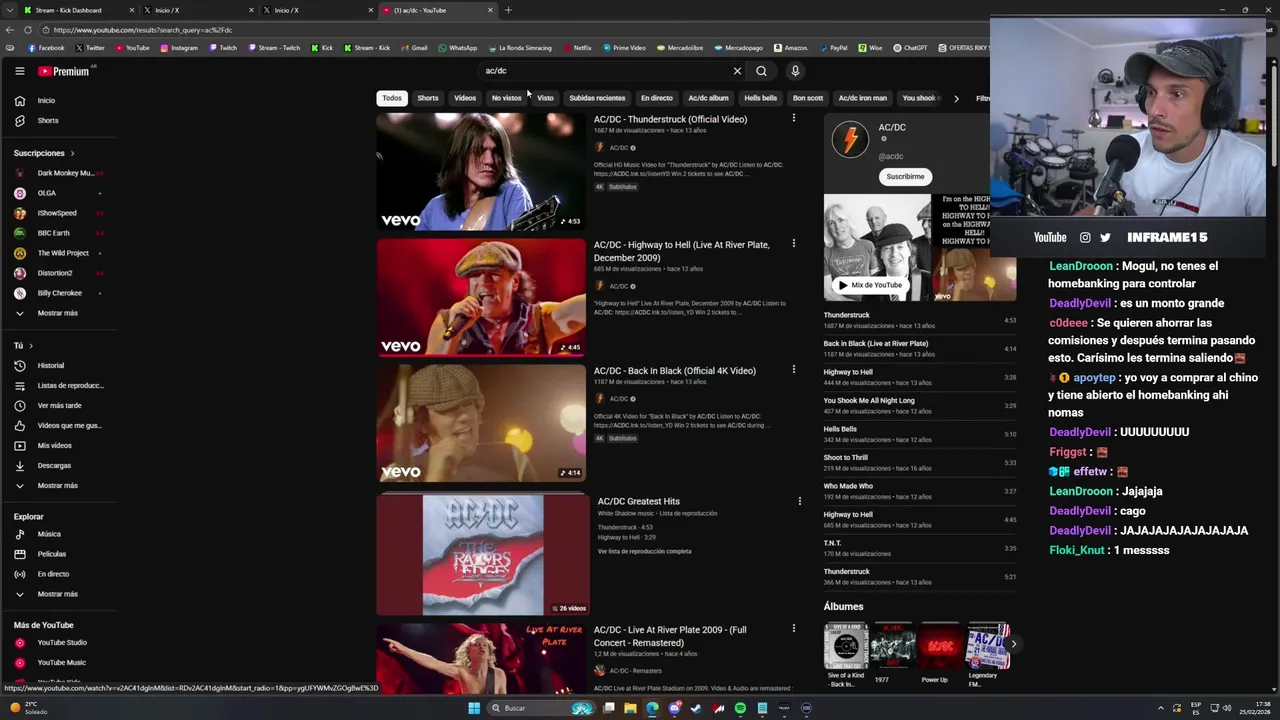Open the Netflix bookmark
Image resolution: width=1280 pixels, height=720 pixels.
coord(578,47)
